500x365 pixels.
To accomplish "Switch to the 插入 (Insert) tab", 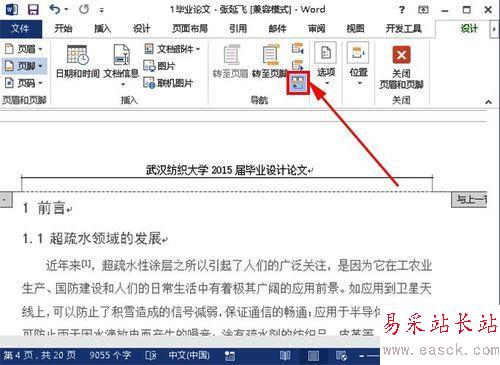I will [102, 29].
